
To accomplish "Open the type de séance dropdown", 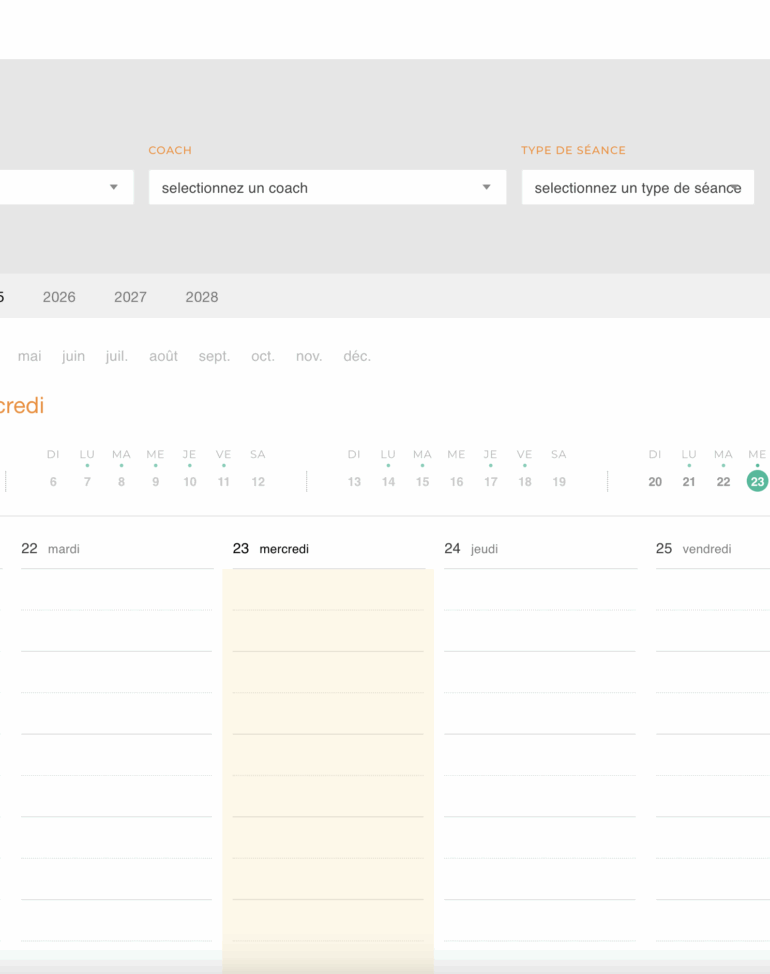I will (638, 188).
